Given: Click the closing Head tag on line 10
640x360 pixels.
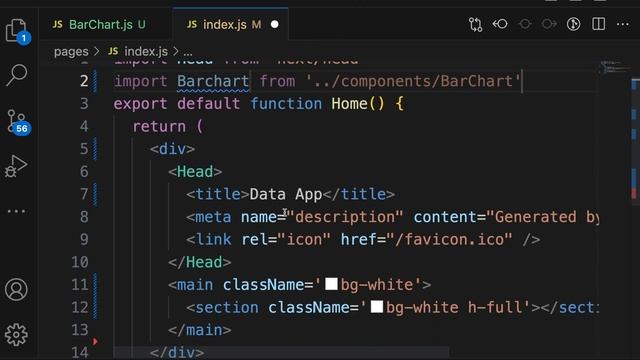Looking at the screenshot, I should (x=200, y=262).
